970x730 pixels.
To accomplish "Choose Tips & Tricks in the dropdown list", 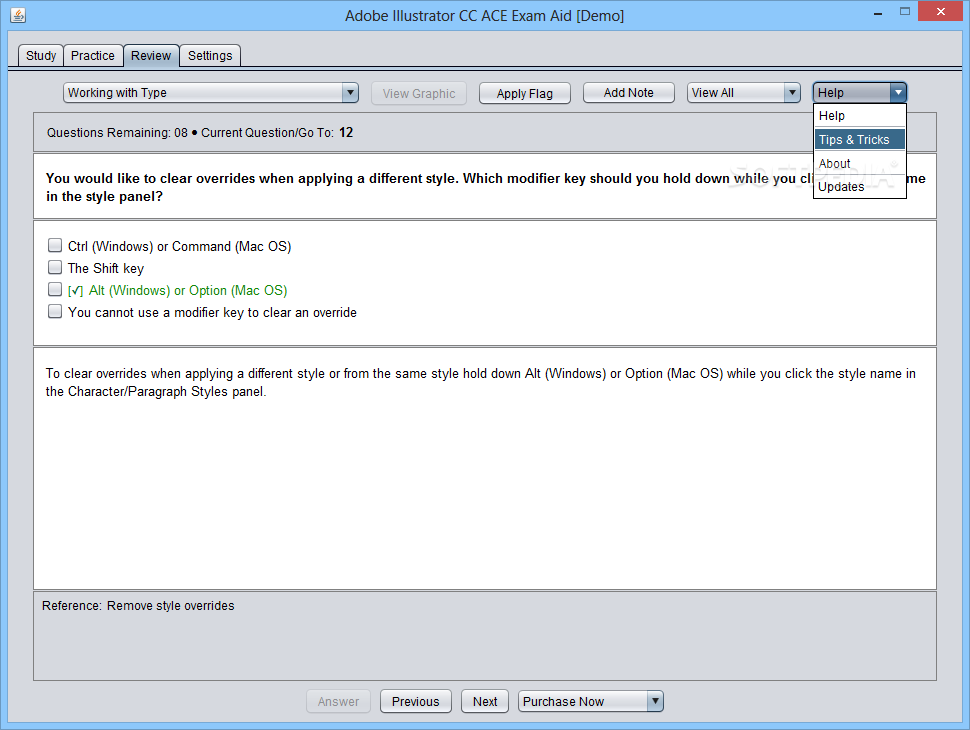I will (860, 140).
